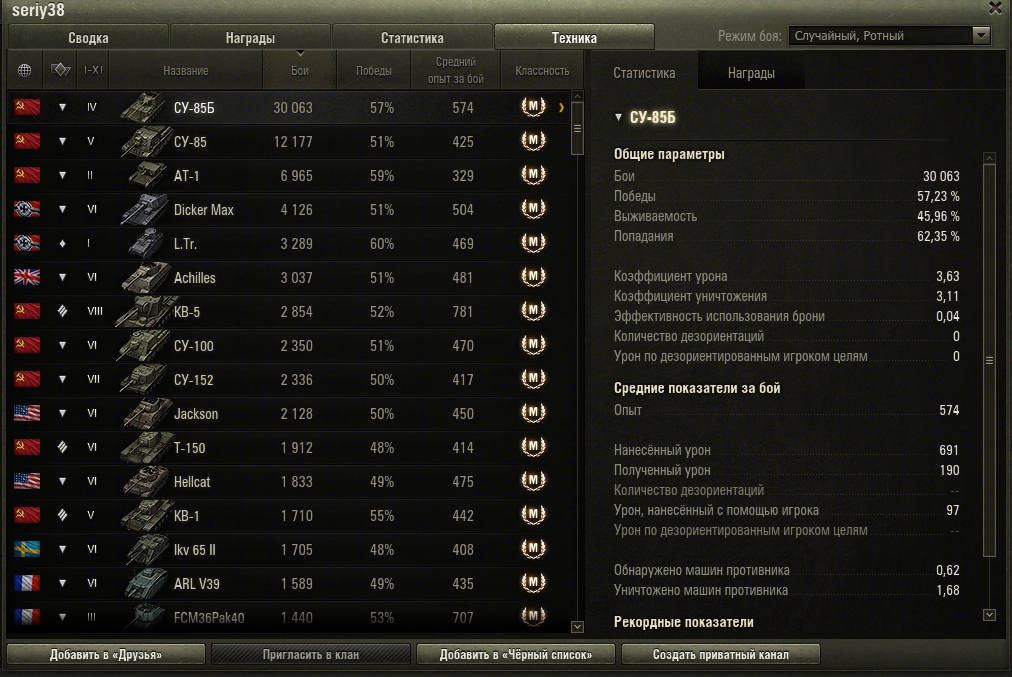Viewport: 1012px width, 677px height.
Task: Click the statistics panel scrollbar handle
Action: (x=989, y=360)
